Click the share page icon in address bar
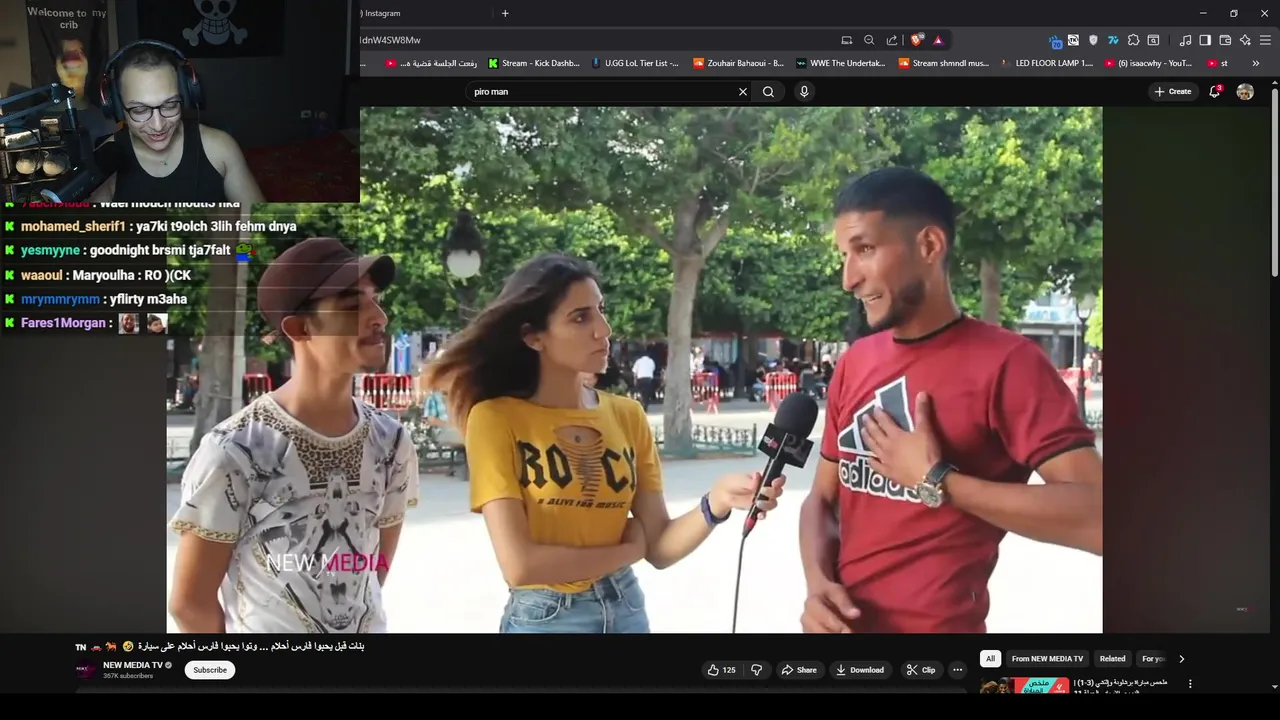Viewport: 1280px width, 720px height. (x=892, y=40)
